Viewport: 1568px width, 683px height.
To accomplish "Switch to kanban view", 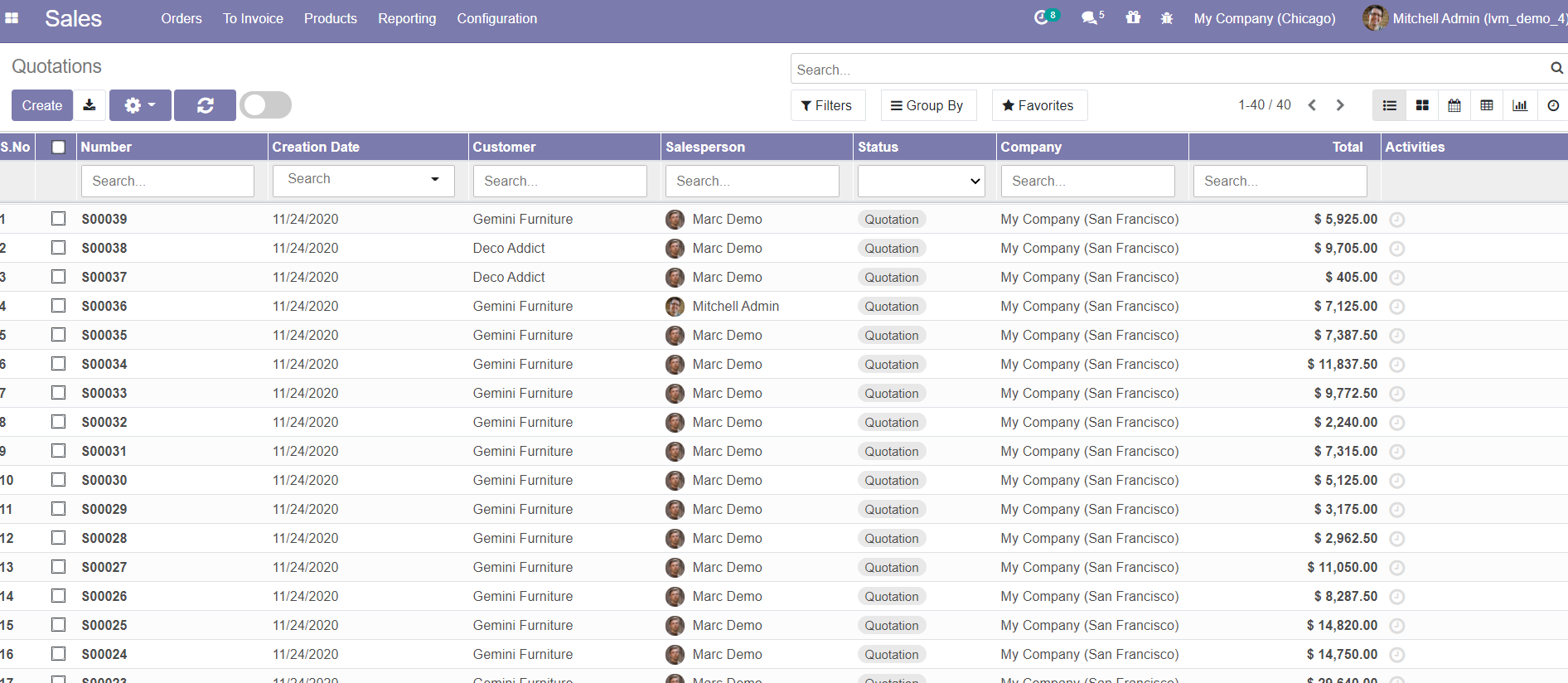I will [1422, 105].
